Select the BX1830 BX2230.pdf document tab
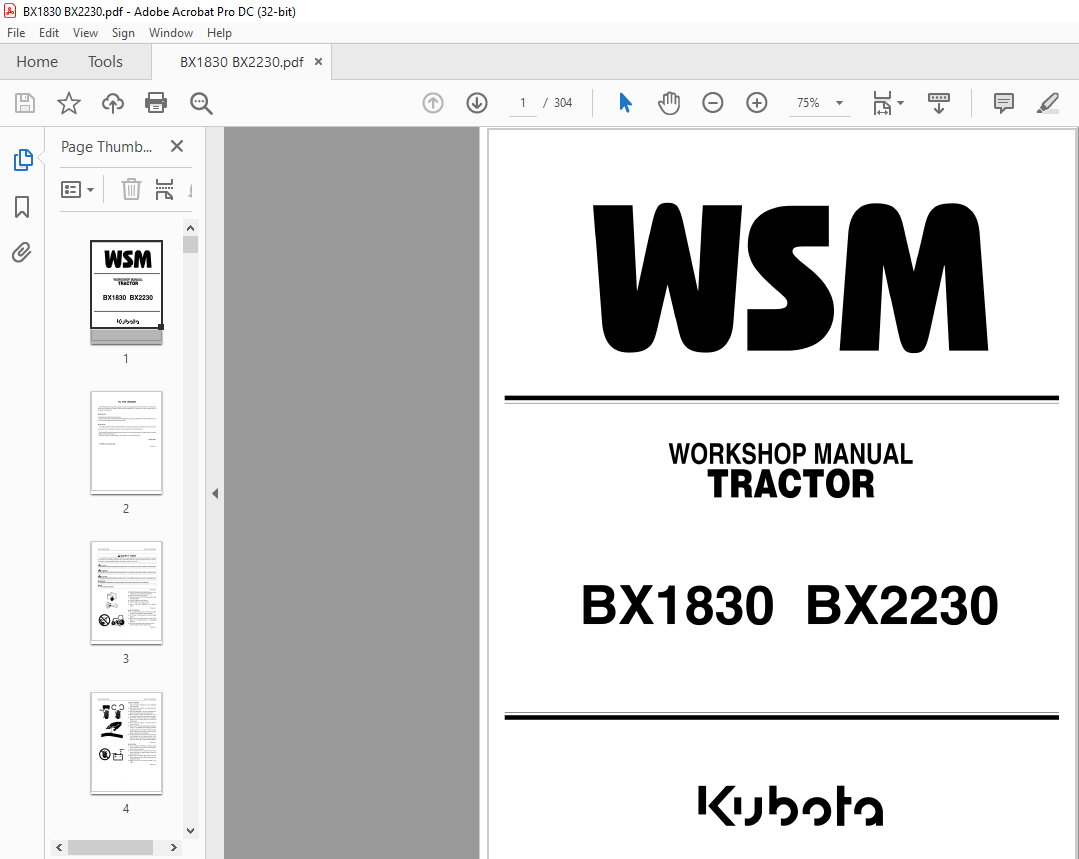 [242, 62]
